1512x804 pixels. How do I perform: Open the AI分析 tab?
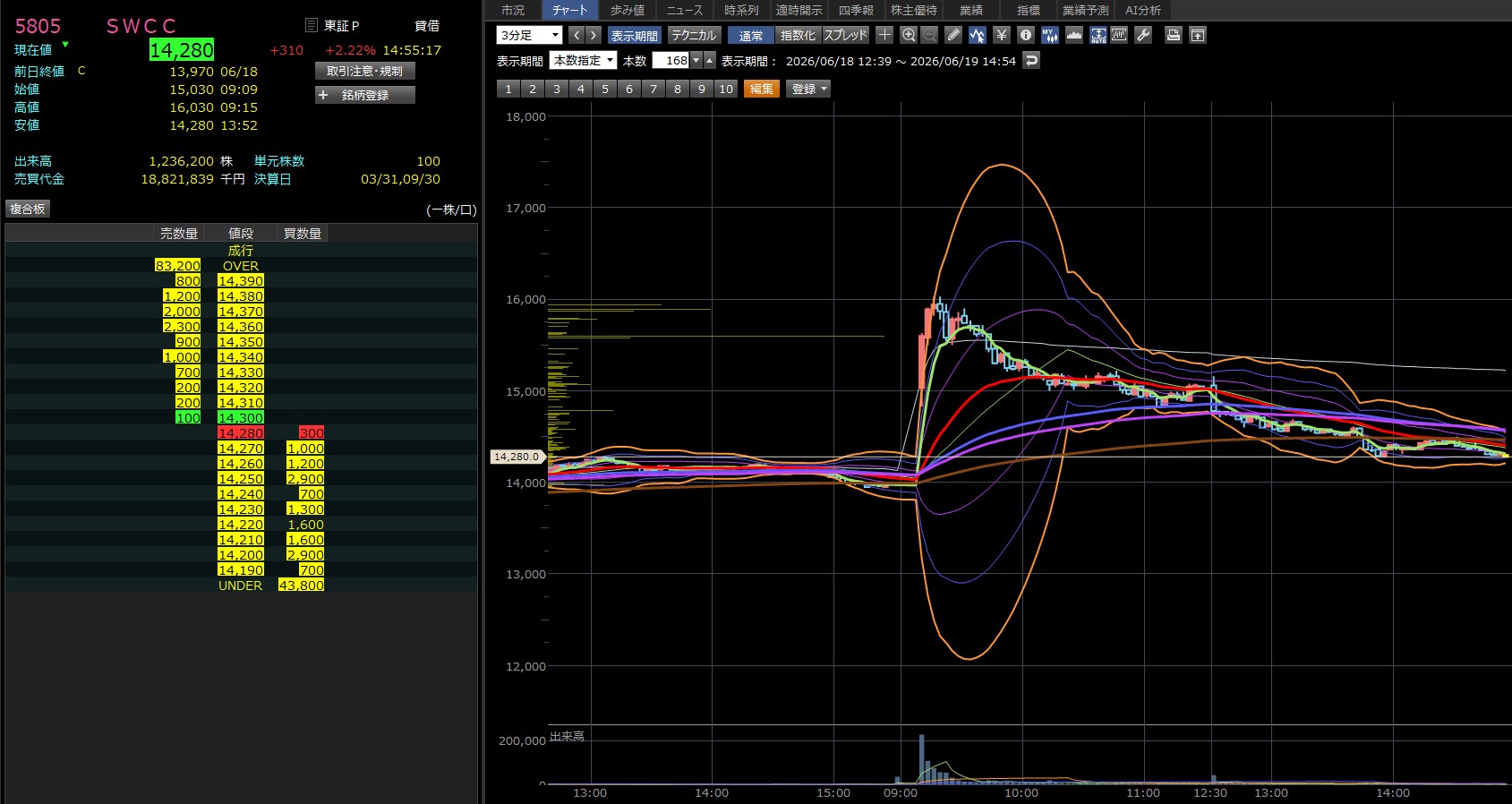point(1143,10)
